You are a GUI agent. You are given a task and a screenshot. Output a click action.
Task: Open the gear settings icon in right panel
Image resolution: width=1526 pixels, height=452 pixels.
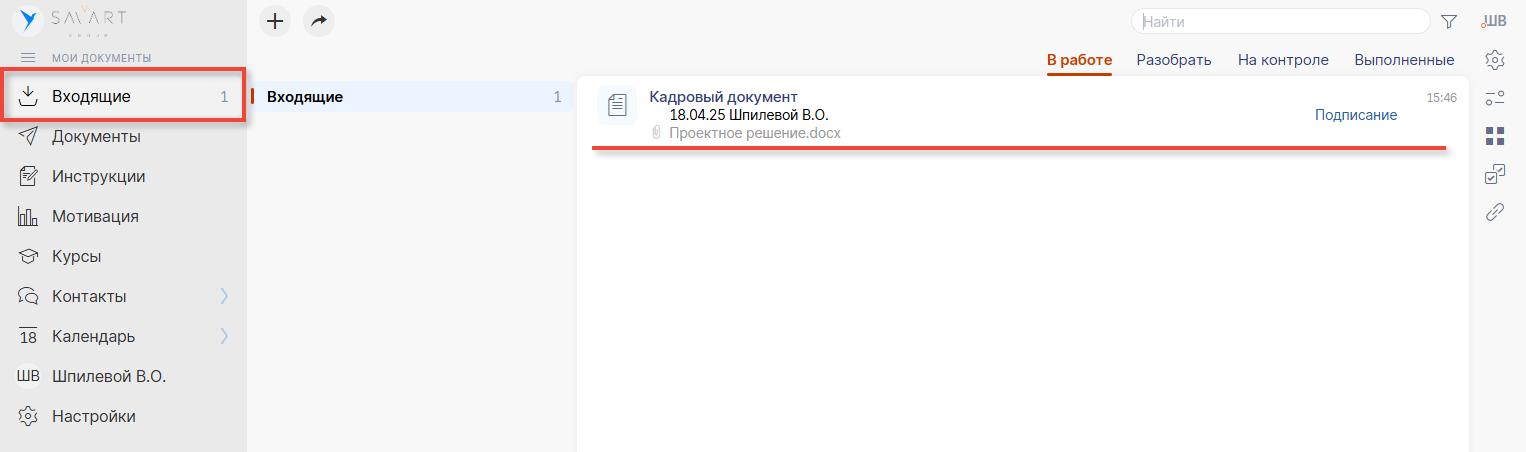(1495, 59)
